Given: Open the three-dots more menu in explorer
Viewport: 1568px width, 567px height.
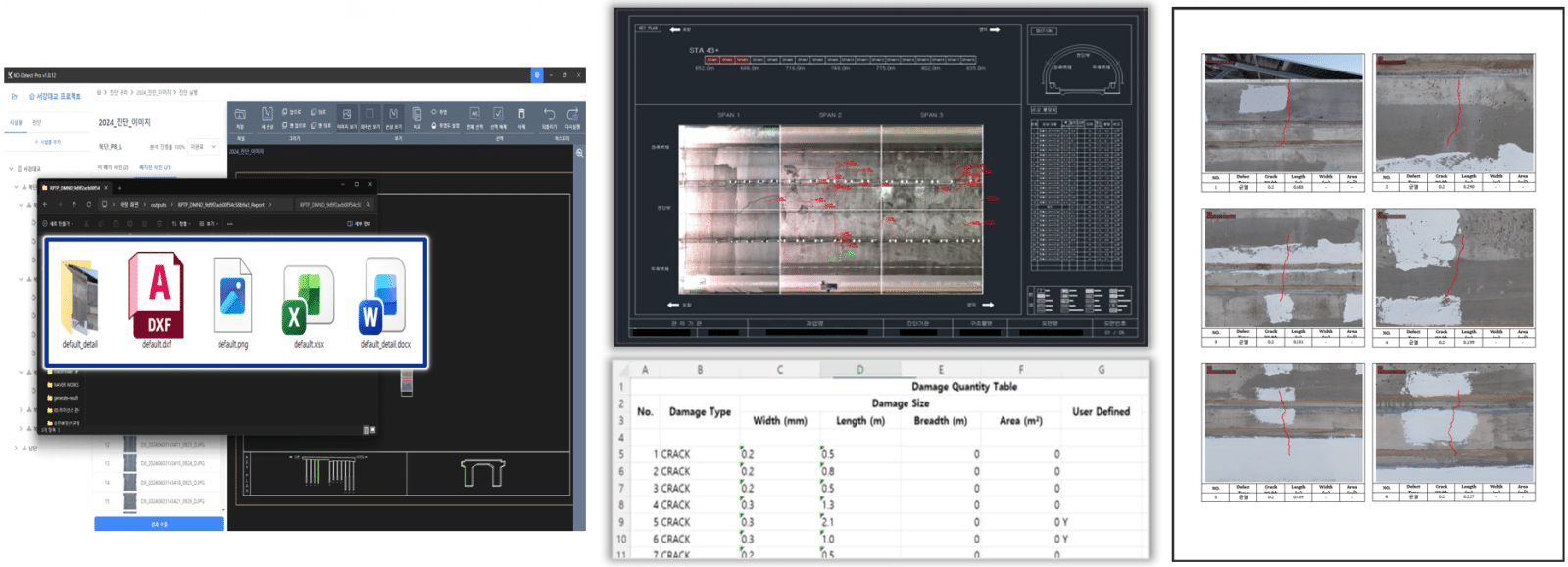Looking at the screenshot, I should pos(230,224).
